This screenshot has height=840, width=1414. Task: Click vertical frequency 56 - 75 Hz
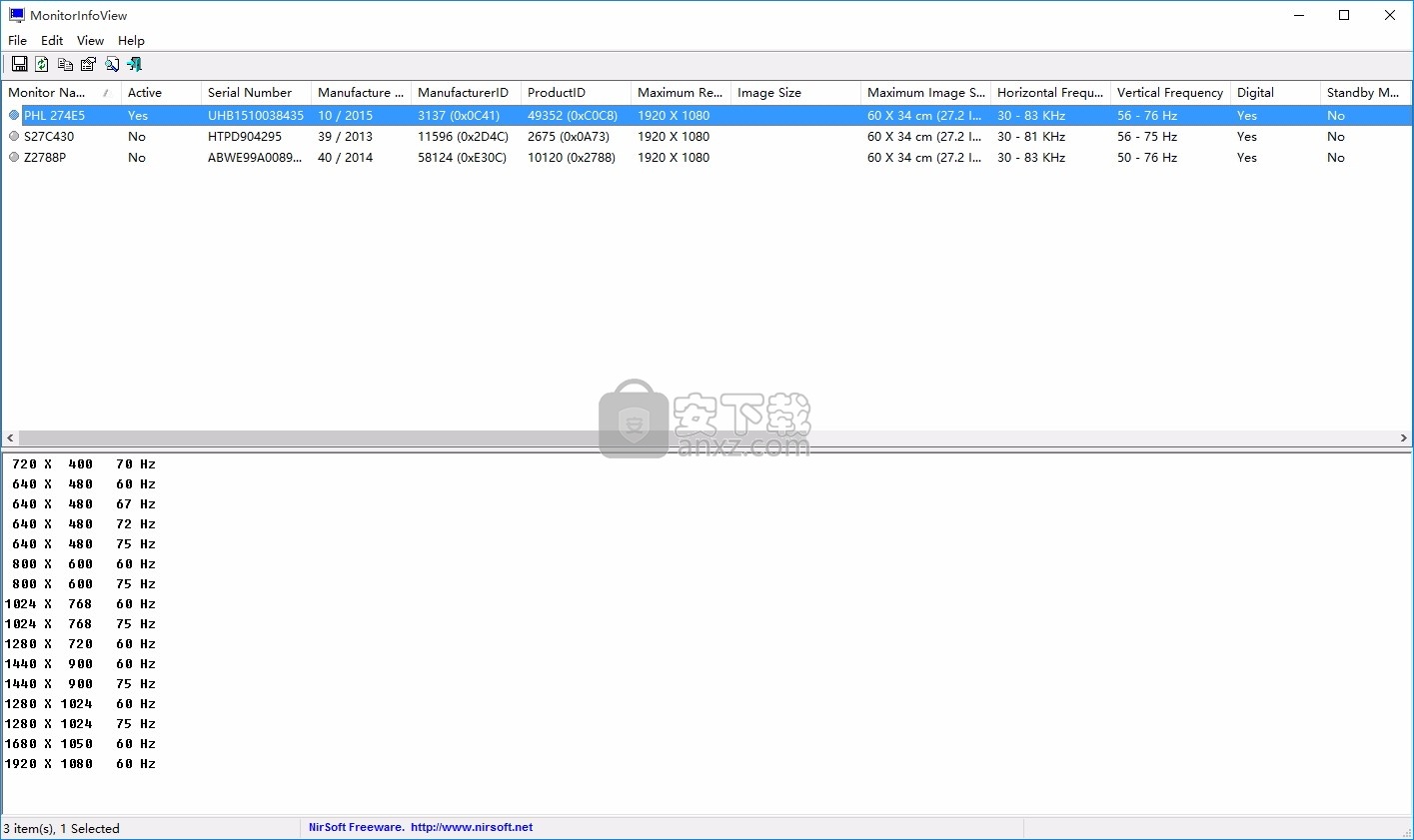click(1147, 136)
